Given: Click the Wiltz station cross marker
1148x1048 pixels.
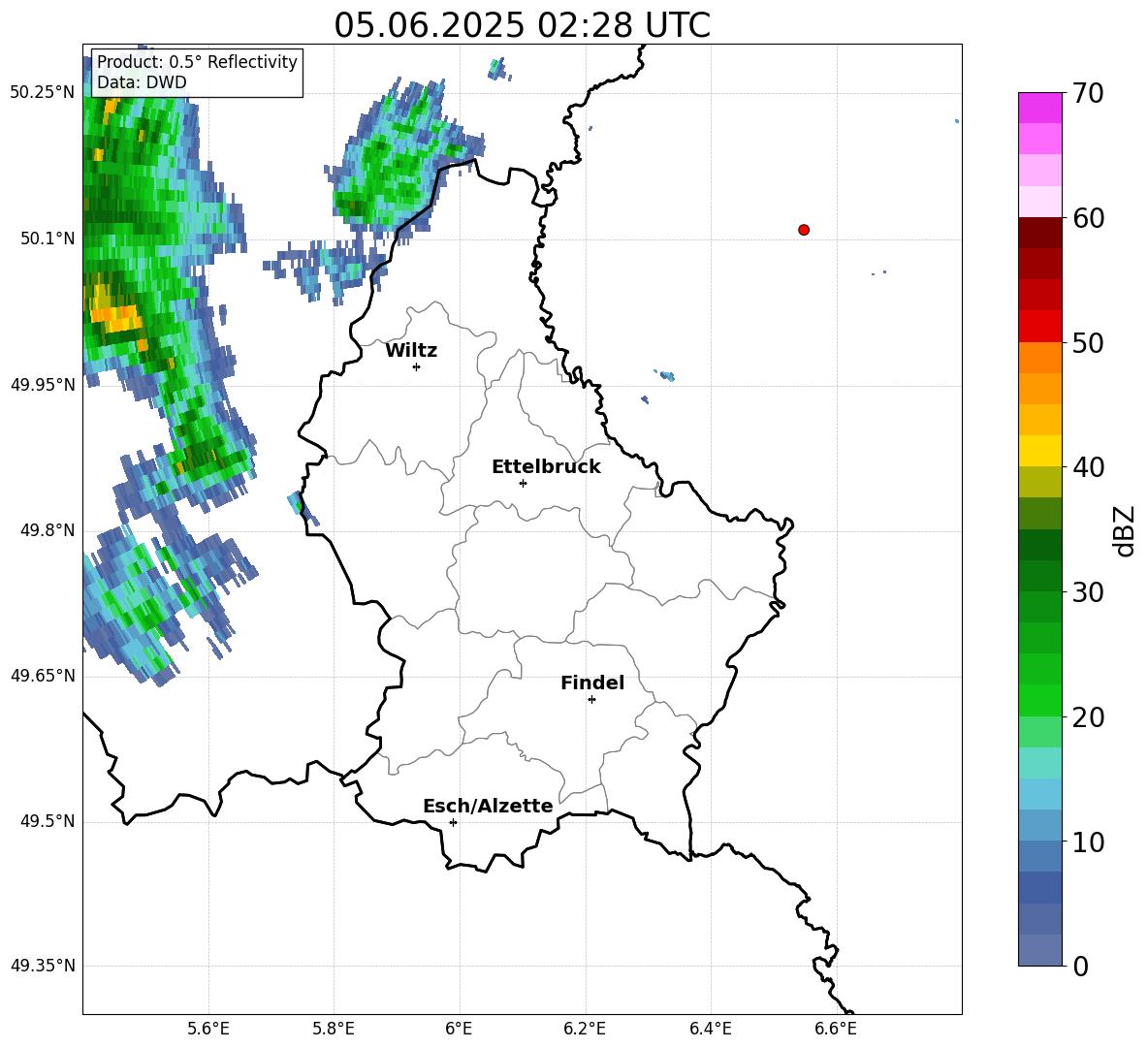Looking at the screenshot, I should (x=416, y=366).
